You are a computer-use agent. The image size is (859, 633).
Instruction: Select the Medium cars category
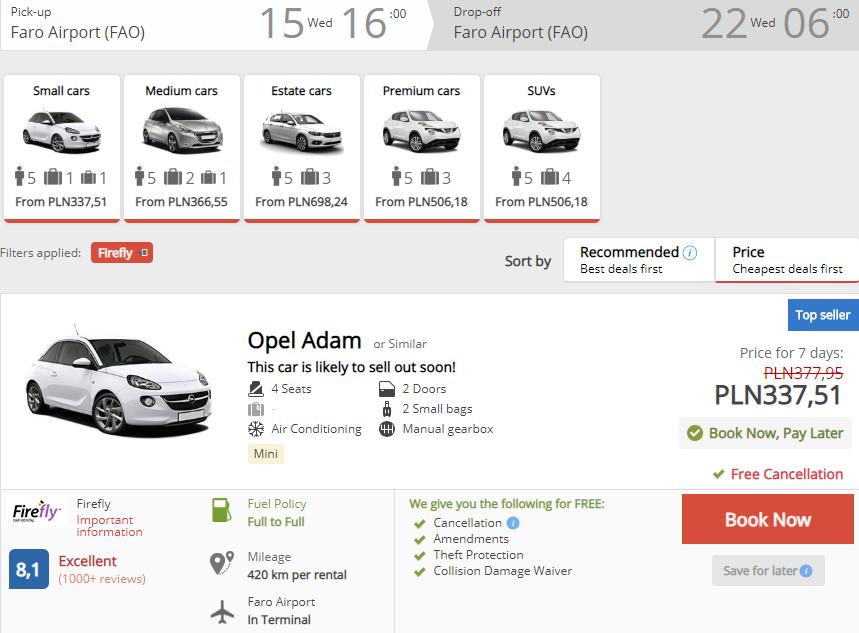(x=181, y=147)
